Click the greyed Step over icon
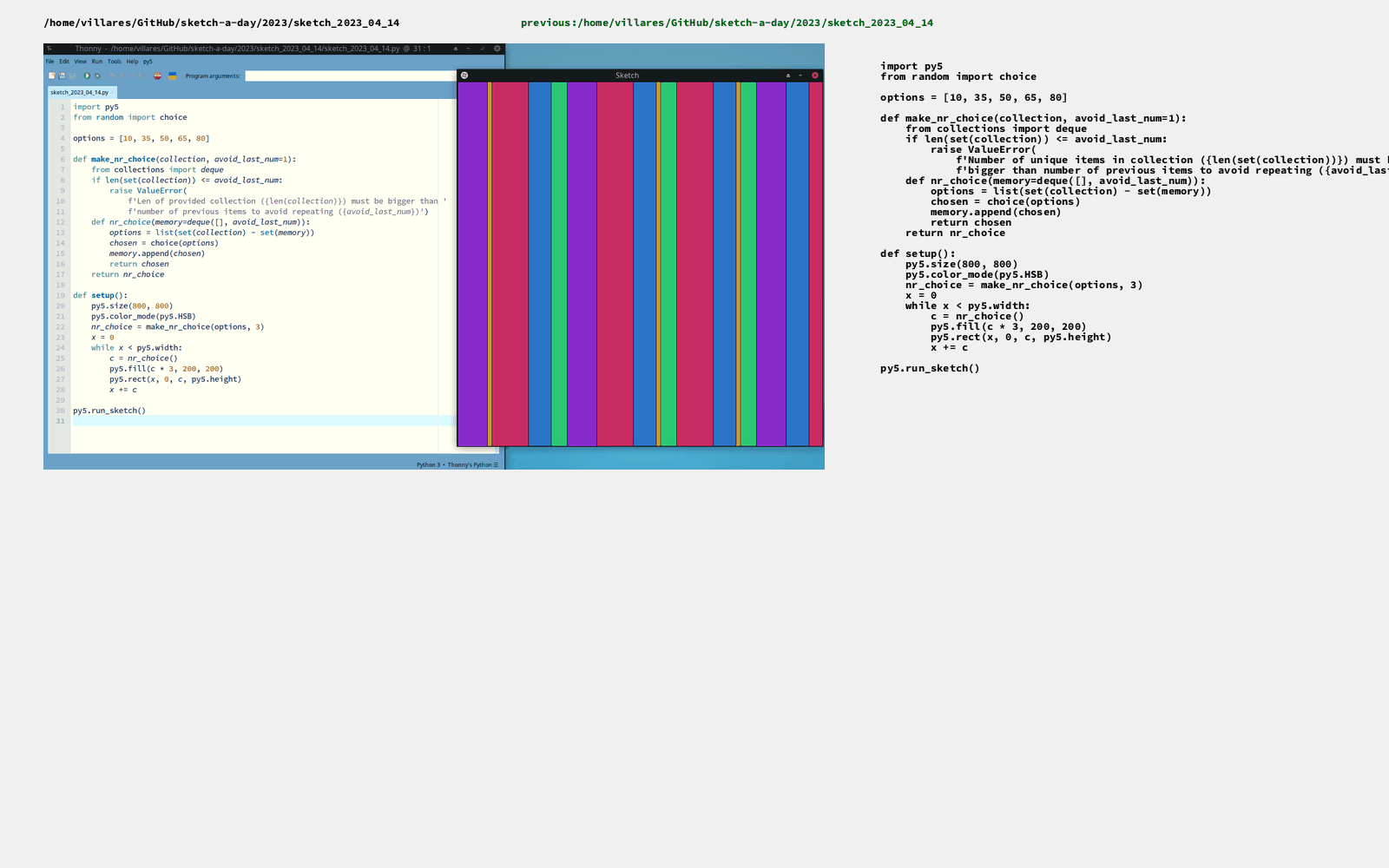 112,76
